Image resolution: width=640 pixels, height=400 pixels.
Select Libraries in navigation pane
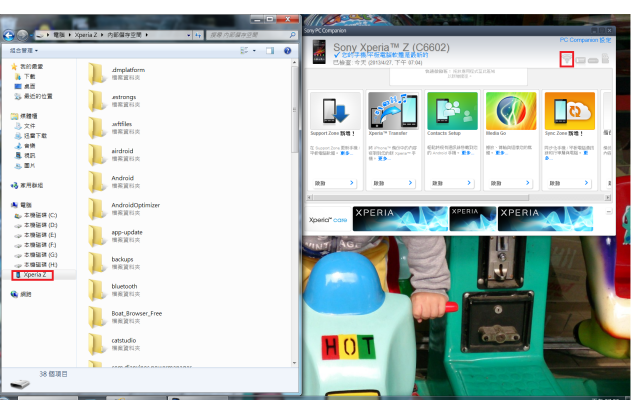click(24, 116)
